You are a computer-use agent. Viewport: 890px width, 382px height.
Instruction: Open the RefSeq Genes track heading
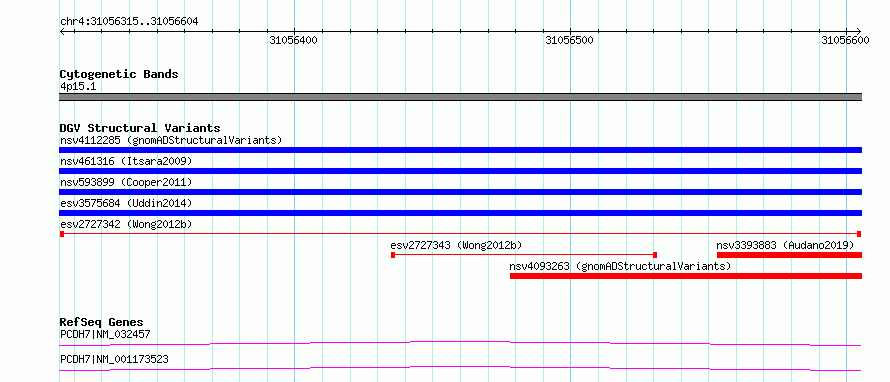coord(101,322)
